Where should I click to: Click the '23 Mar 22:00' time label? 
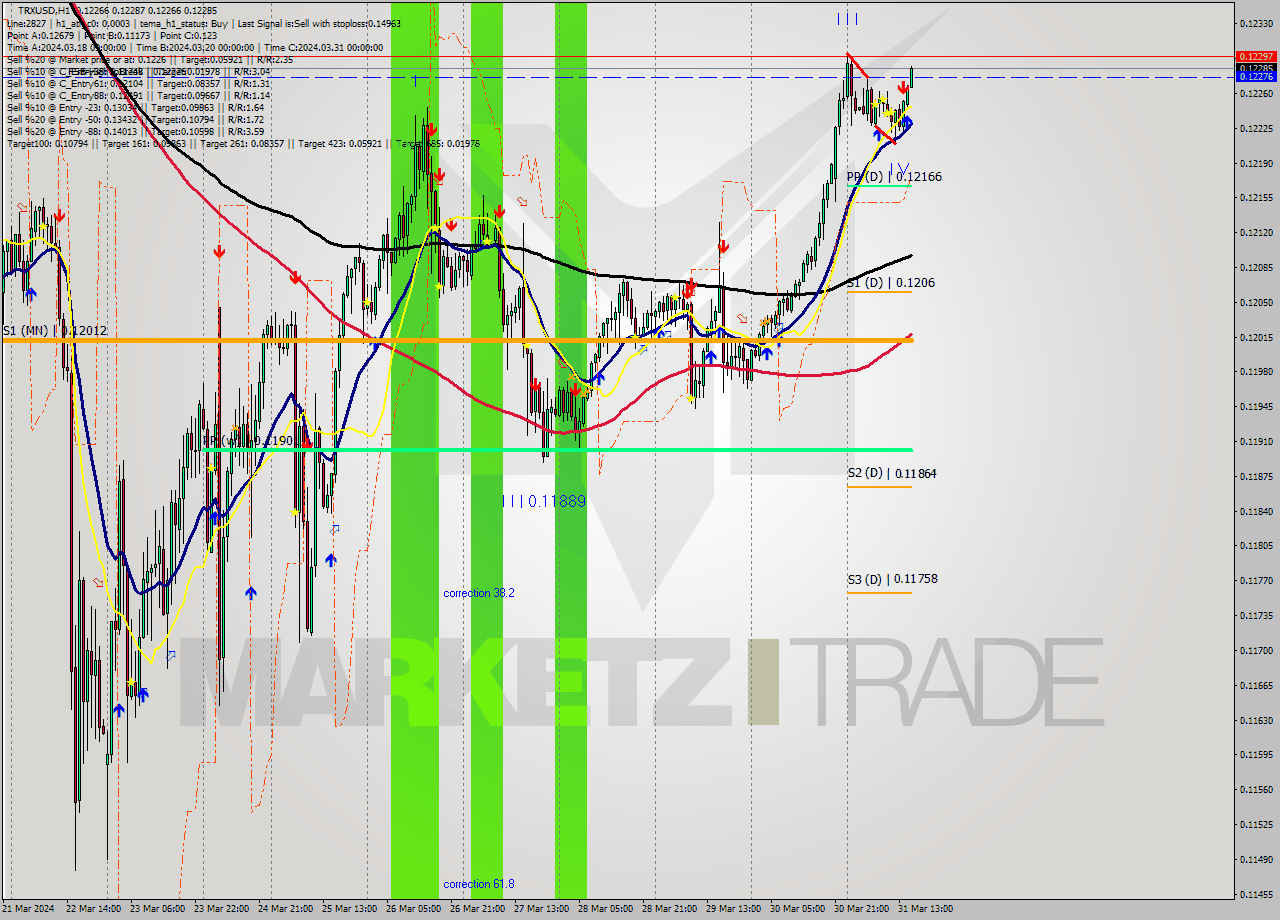click(222, 909)
